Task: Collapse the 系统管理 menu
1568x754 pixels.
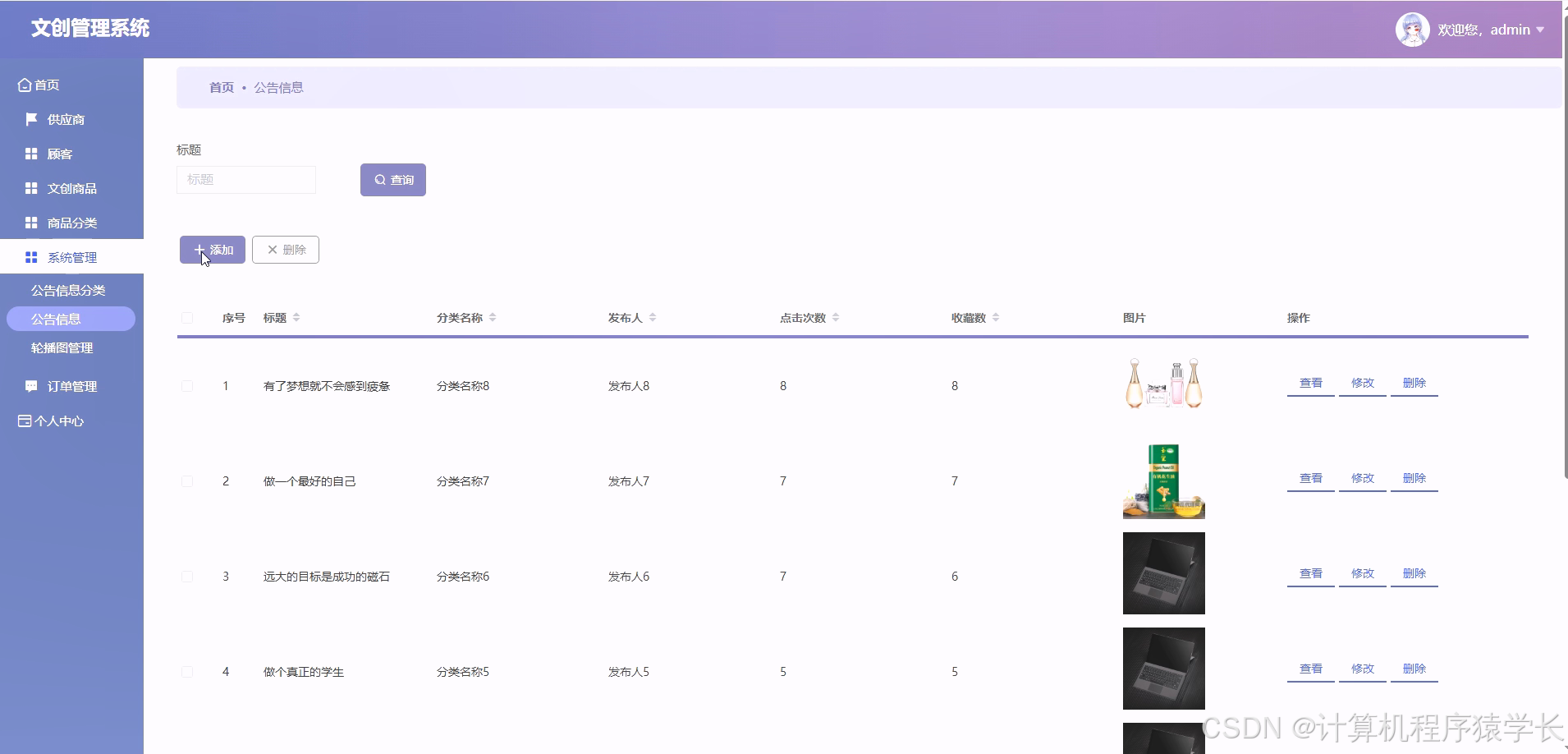Action: click(x=71, y=257)
